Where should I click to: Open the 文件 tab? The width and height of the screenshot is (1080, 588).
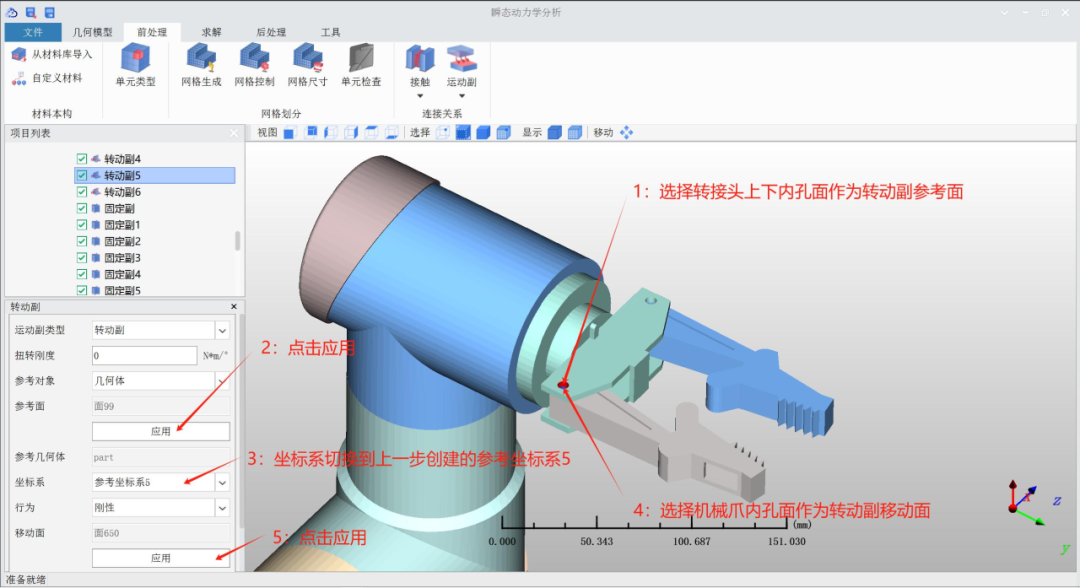[33, 32]
